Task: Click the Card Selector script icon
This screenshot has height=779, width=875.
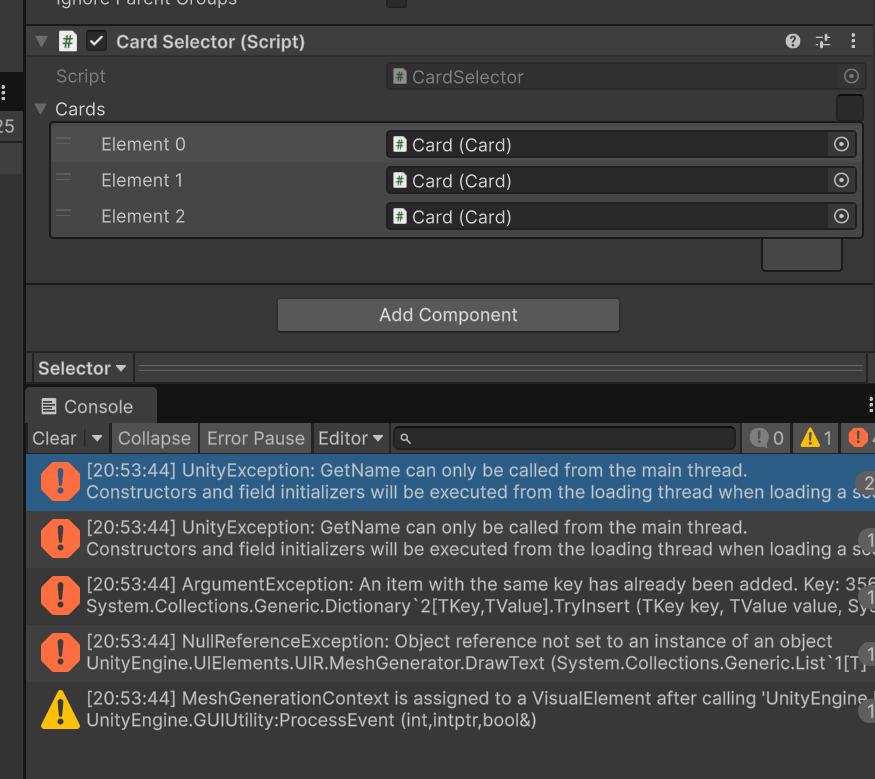Action: coord(67,41)
